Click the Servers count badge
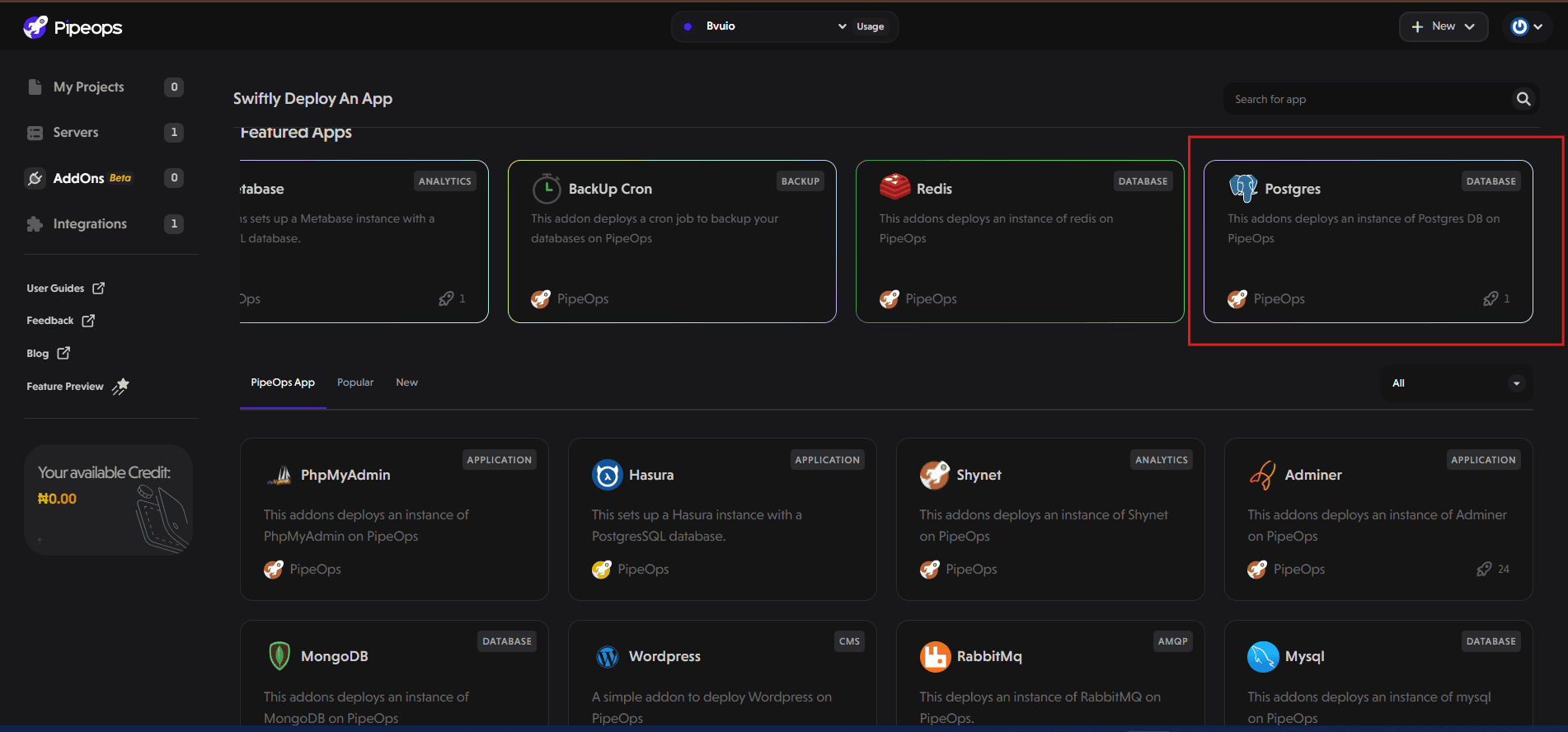This screenshot has height=732, width=1568. (x=174, y=132)
